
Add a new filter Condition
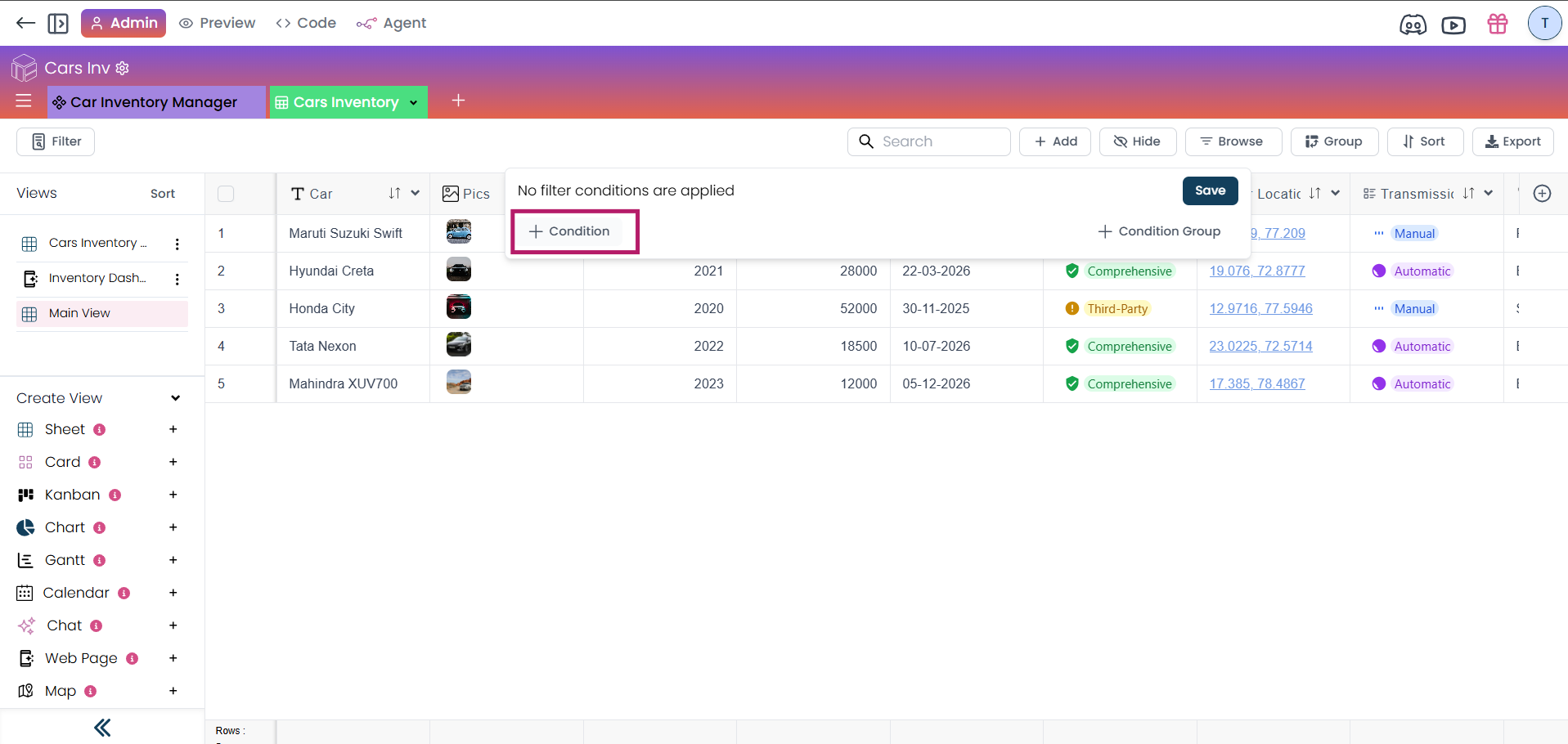(x=570, y=231)
